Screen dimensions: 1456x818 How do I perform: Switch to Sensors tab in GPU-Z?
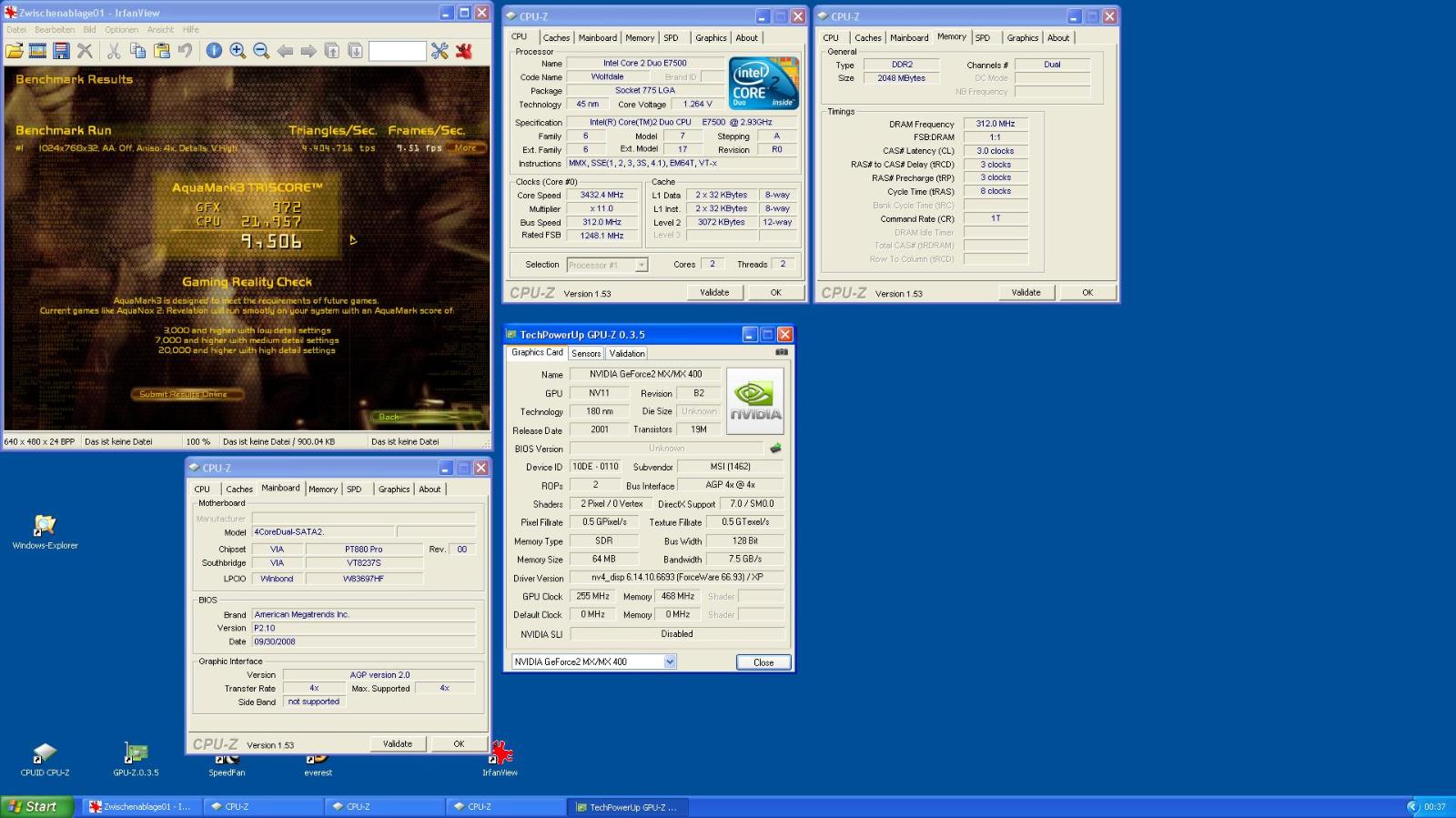tap(586, 353)
